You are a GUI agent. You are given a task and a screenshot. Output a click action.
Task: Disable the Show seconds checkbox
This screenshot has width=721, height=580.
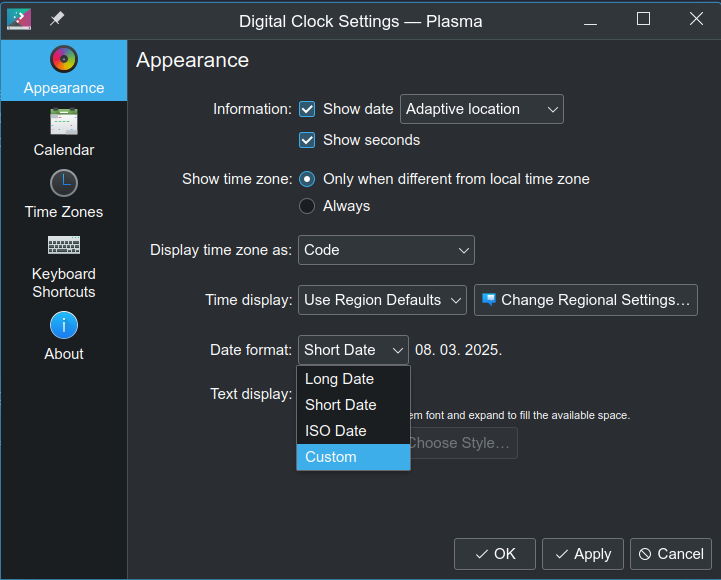[x=307, y=140]
